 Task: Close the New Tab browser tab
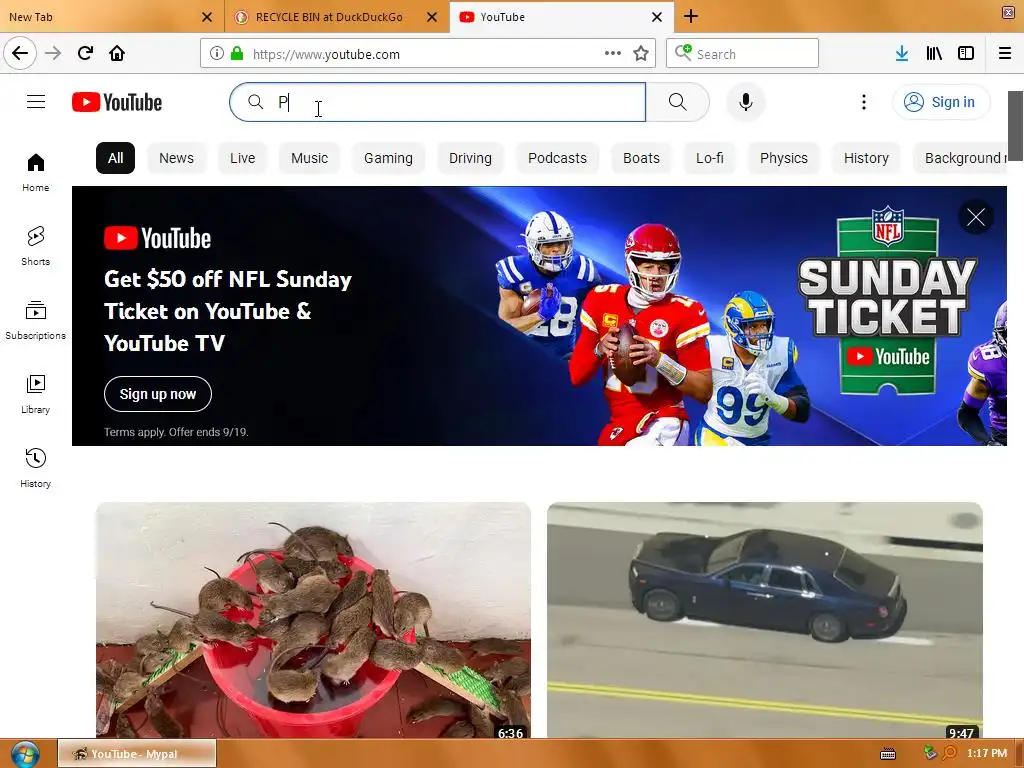click(x=207, y=17)
